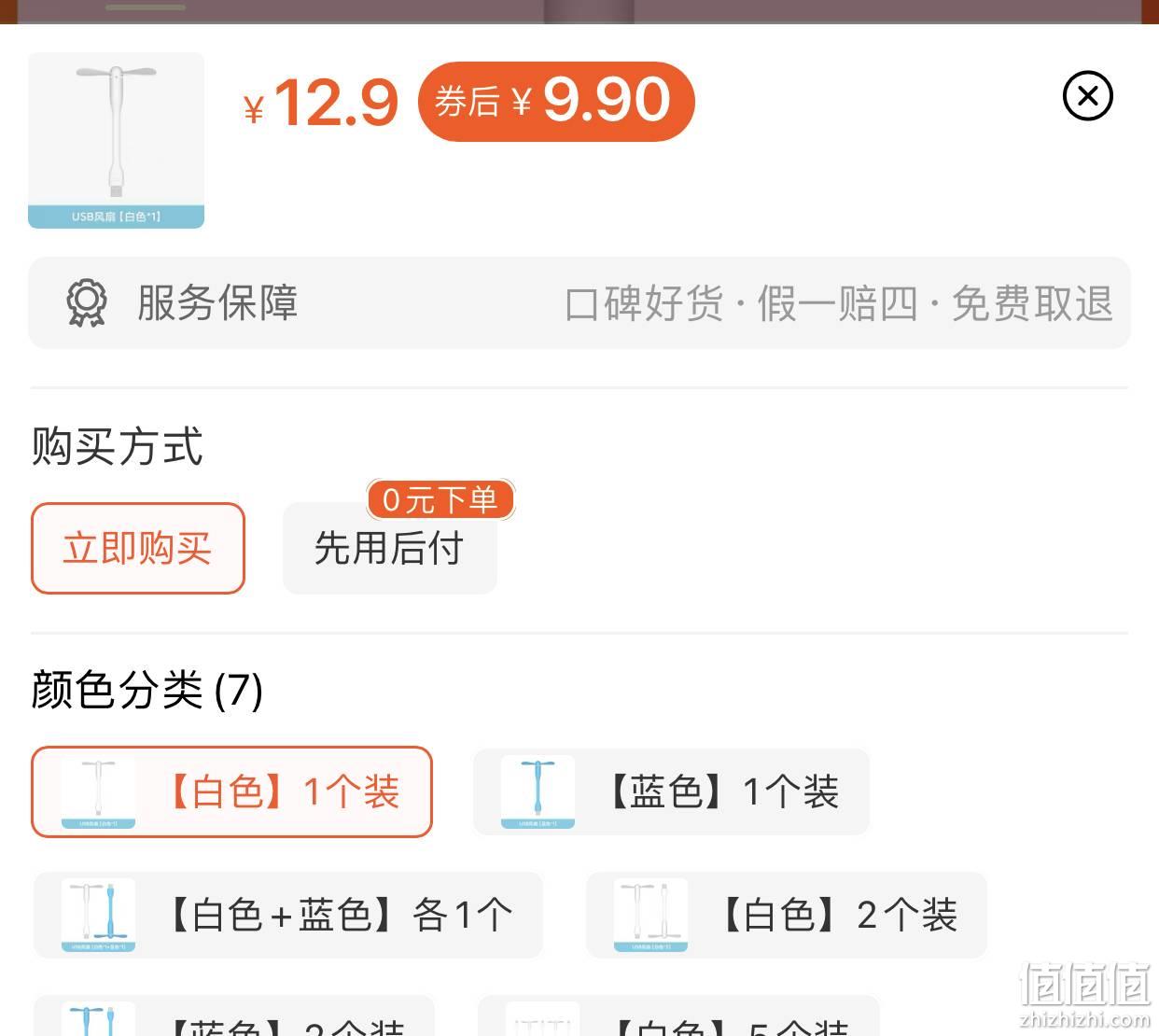Choose 【白色】2个装 option

786,915
